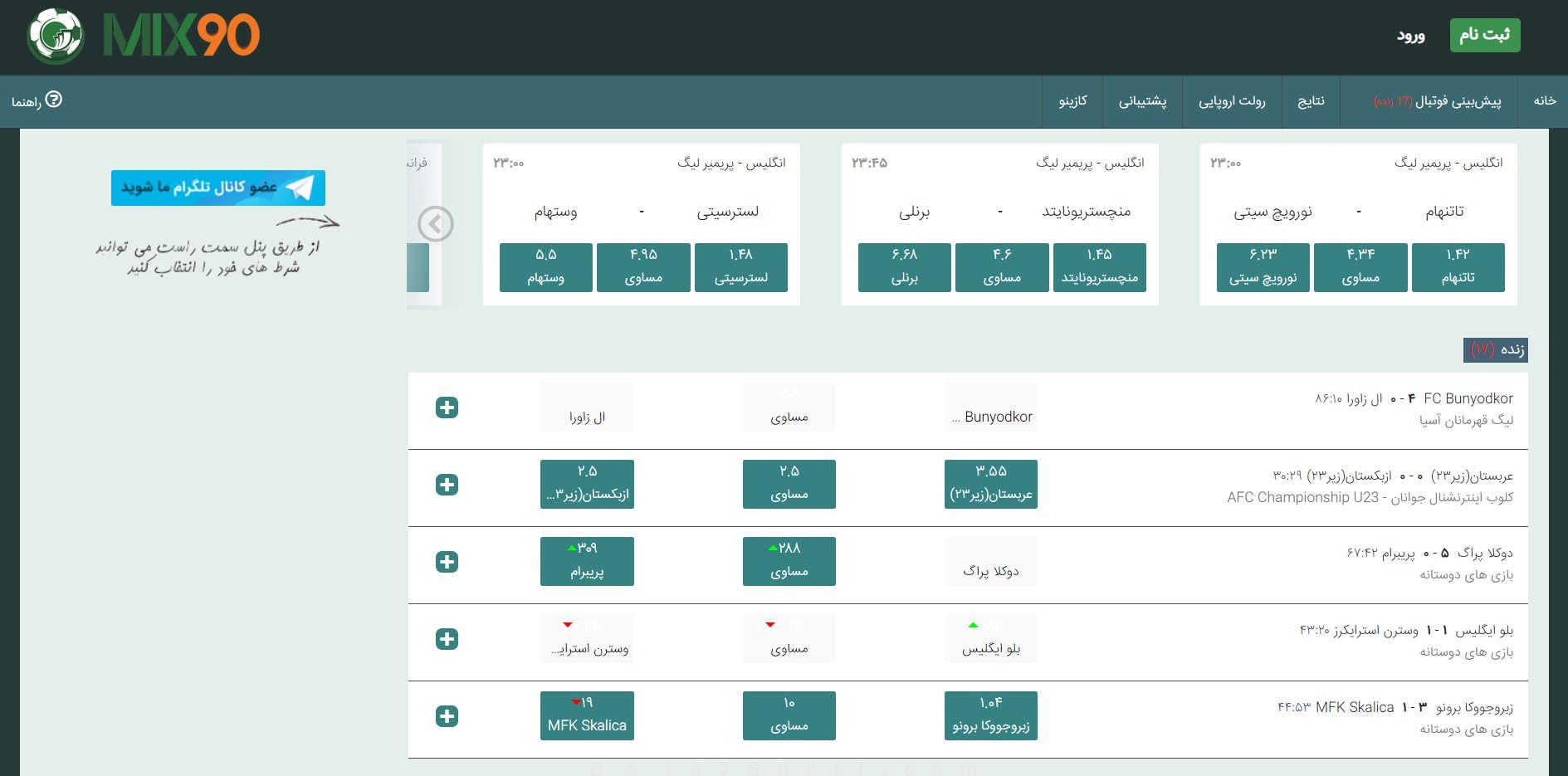Open the راهنما help icon

tap(53, 100)
